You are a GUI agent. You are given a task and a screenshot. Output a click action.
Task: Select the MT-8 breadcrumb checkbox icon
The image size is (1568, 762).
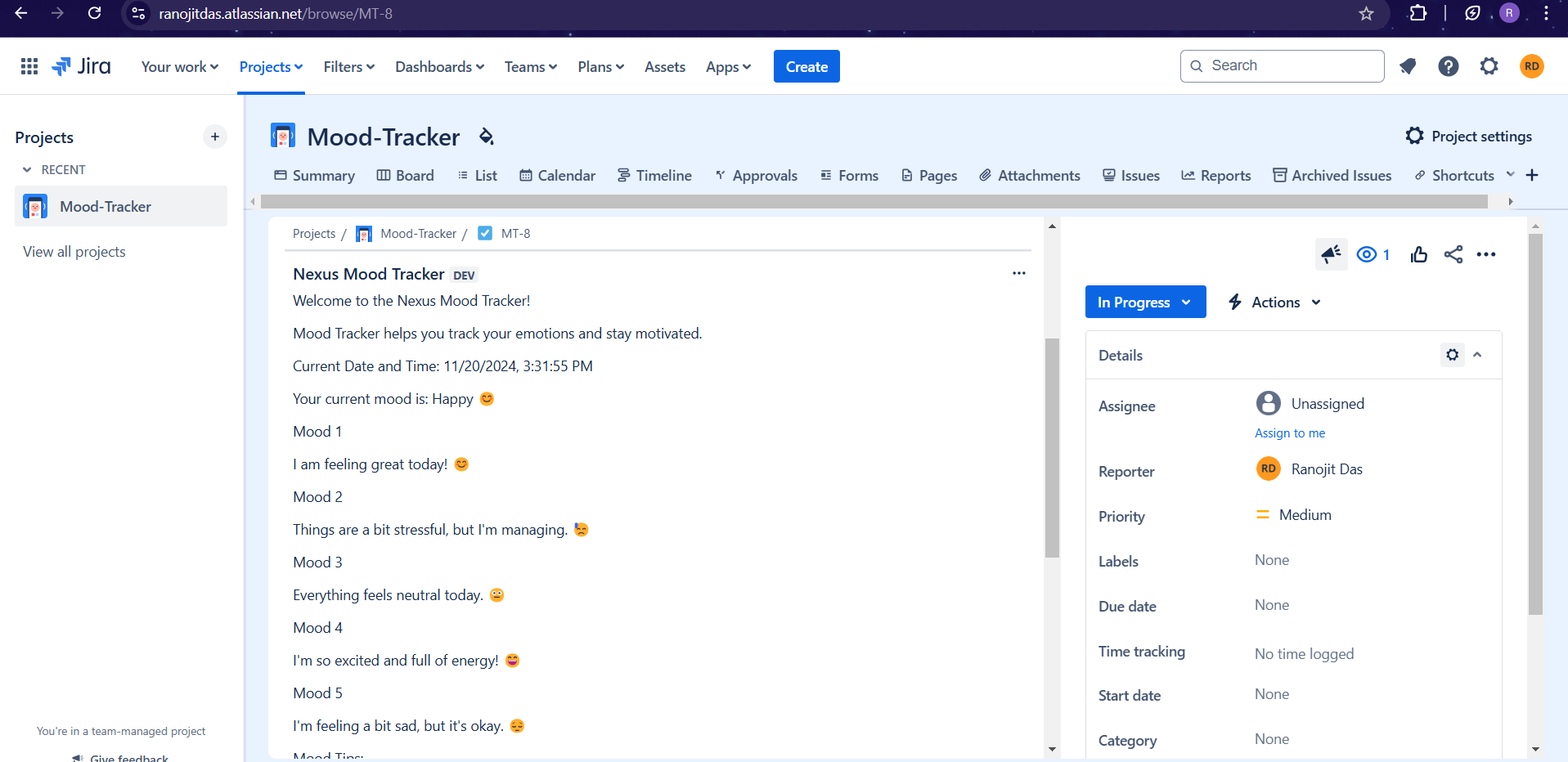click(x=484, y=233)
